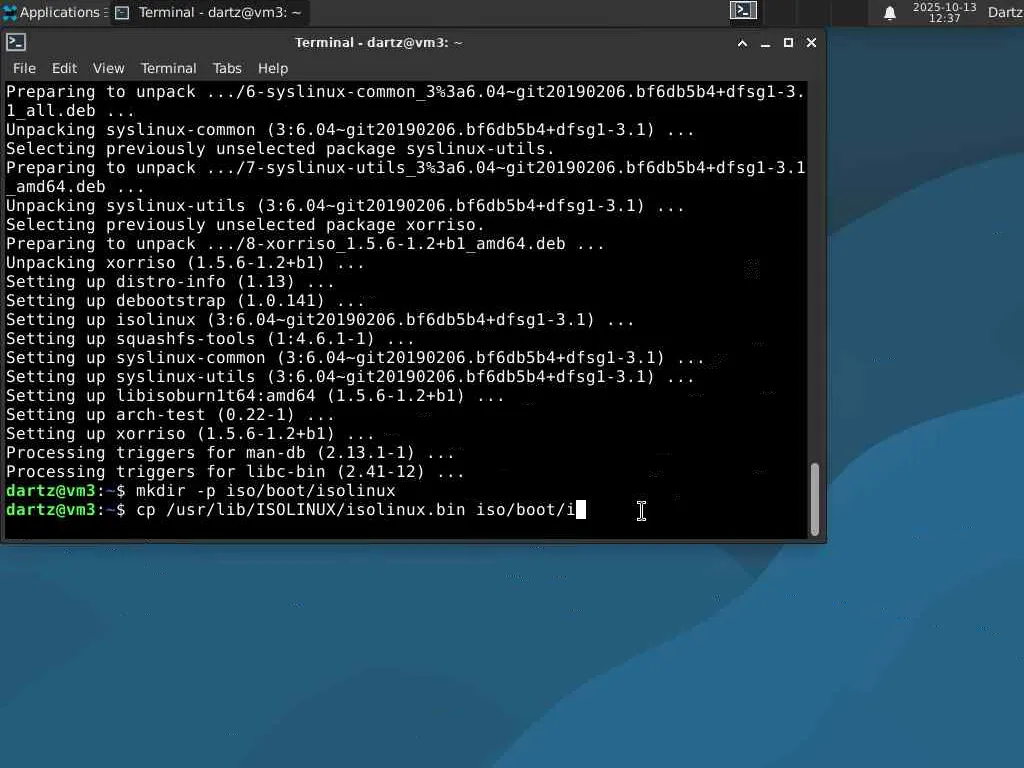Image resolution: width=1024 pixels, height=768 pixels.
Task: Minimize the Terminal window
Action: tap(765, 43)
